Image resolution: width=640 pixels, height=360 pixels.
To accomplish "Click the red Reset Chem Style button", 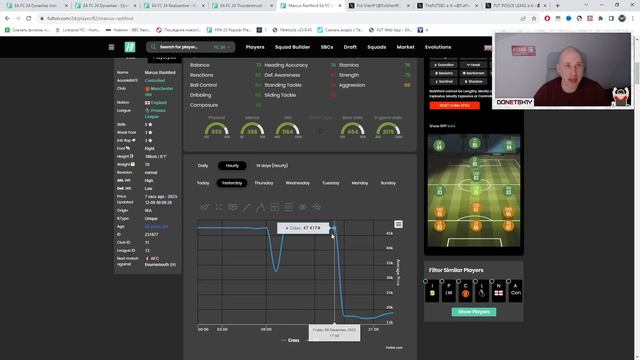I will click(454, 105).
